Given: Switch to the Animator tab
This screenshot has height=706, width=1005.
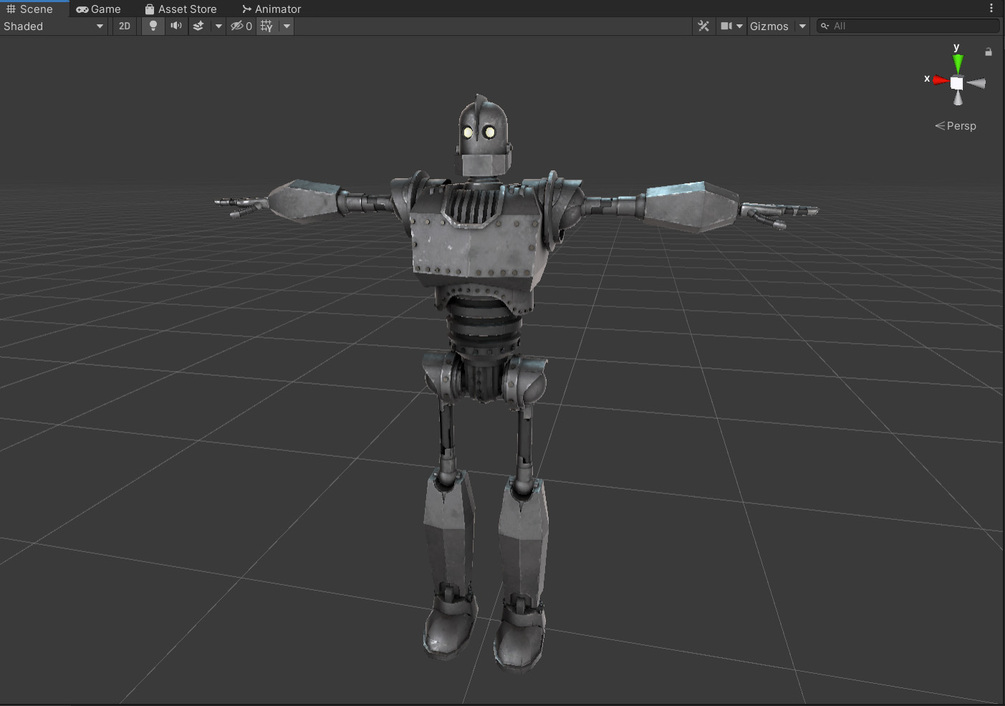Looking at the screenshot, I should pyautogui.click(x=272, y=9).
